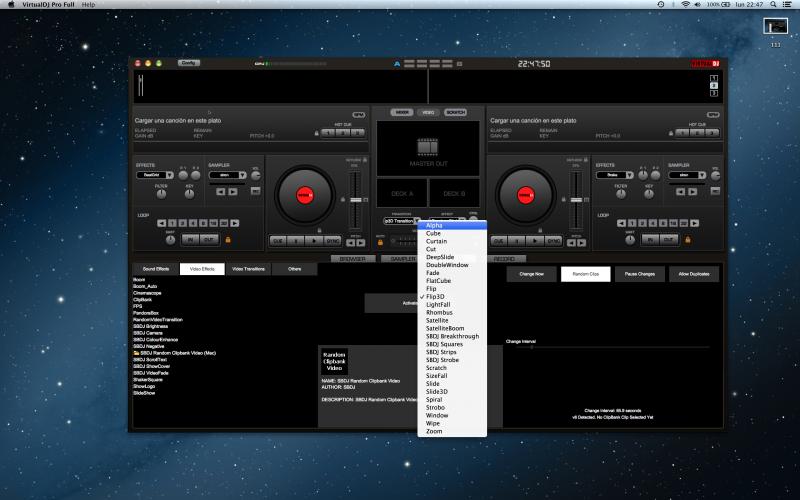
Task: Open the Notification Center icon
Action: (x=787, y=5)
